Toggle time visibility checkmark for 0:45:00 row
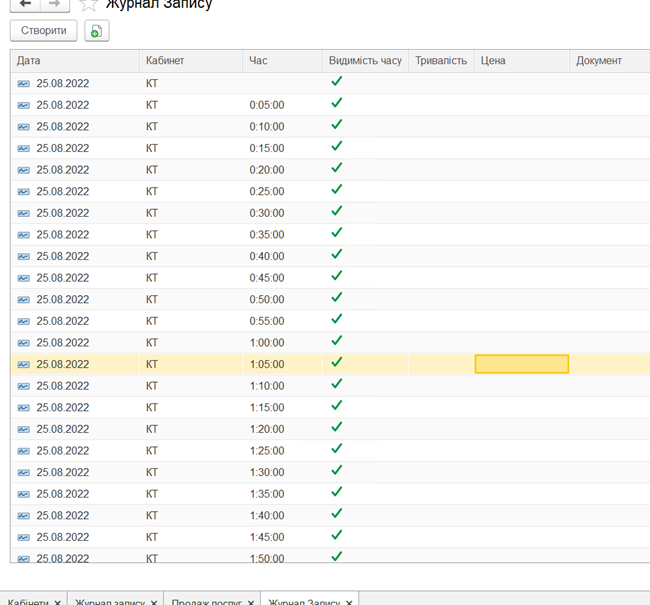This screenshot has height=605, width=650. tap(337, 277)
